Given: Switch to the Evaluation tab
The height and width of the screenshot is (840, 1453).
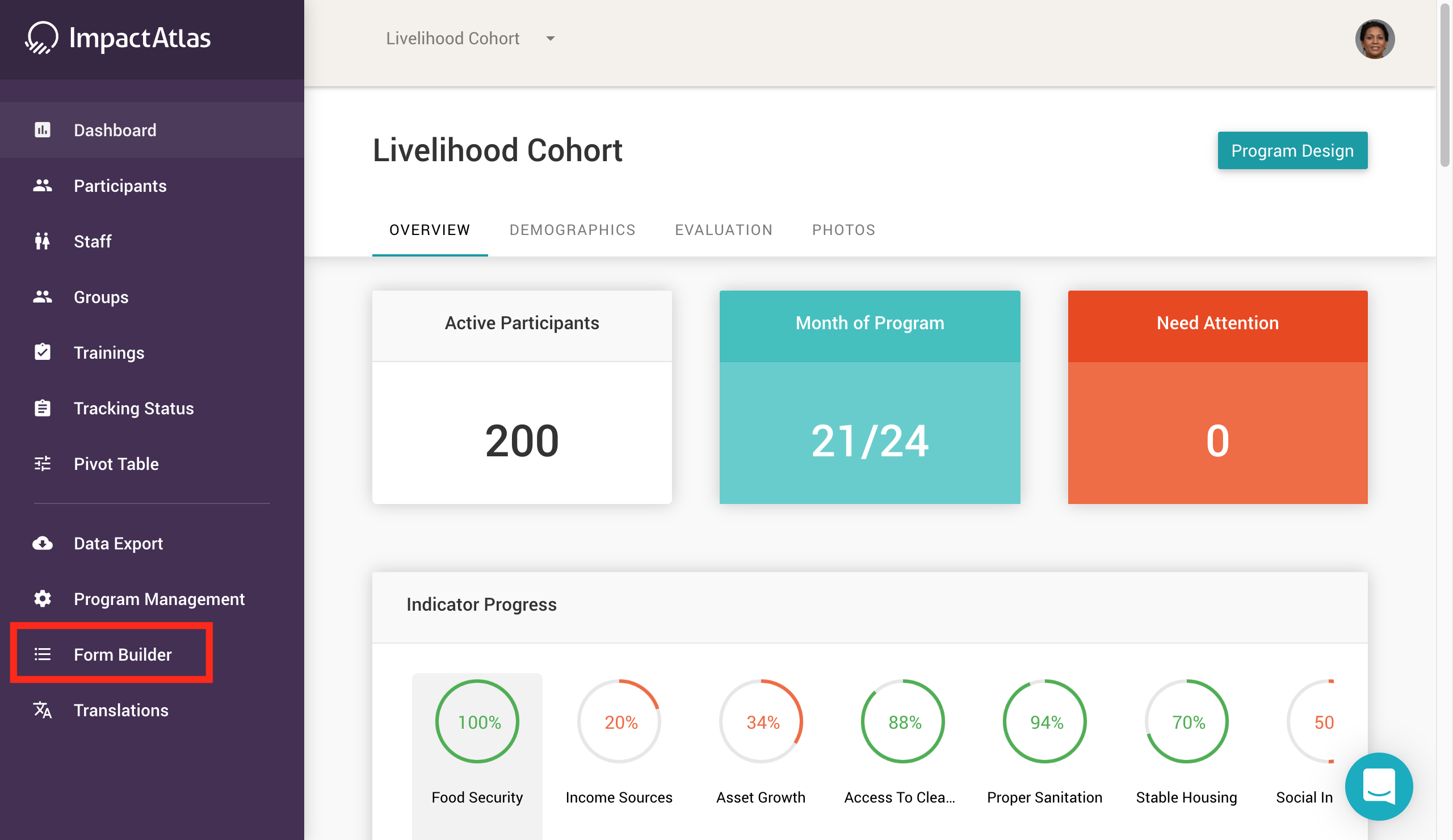Looking at the screenshot, I should click(723, 230).
